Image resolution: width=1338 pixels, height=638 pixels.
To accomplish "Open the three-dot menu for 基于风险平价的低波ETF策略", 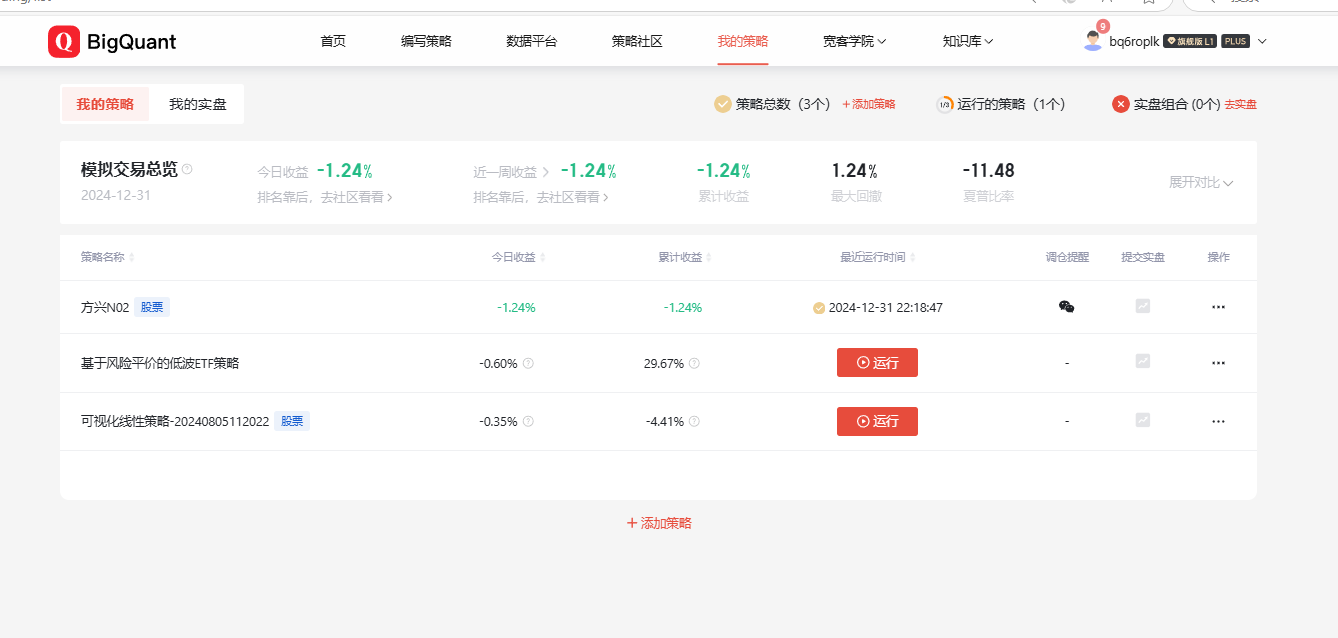I will (1218, 363).
